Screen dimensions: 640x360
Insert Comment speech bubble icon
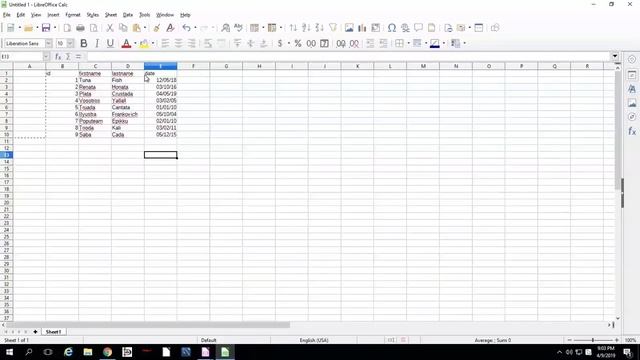(x=418, y=28)
